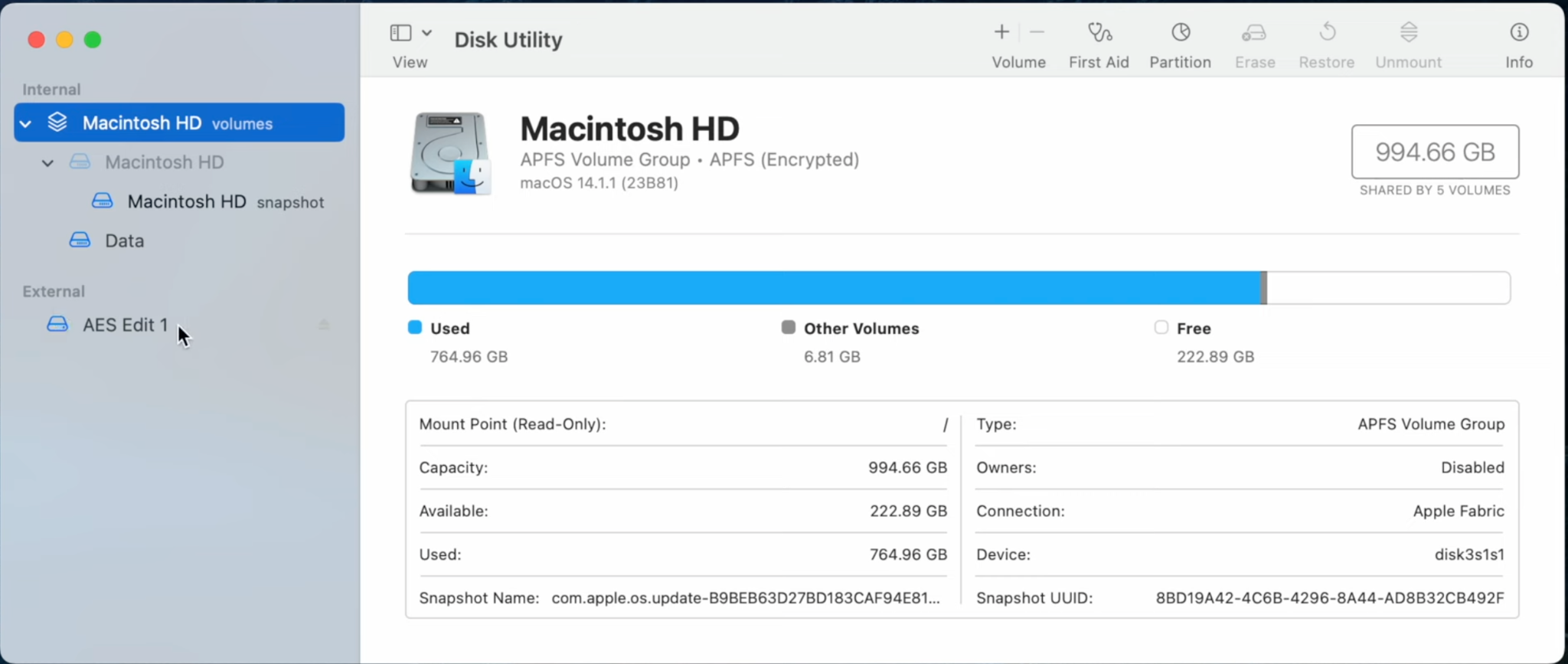The height and width of the screenshot is (664, 1568).
Task: Click the Mount Point (Read-Only) row
Action: 683,424
